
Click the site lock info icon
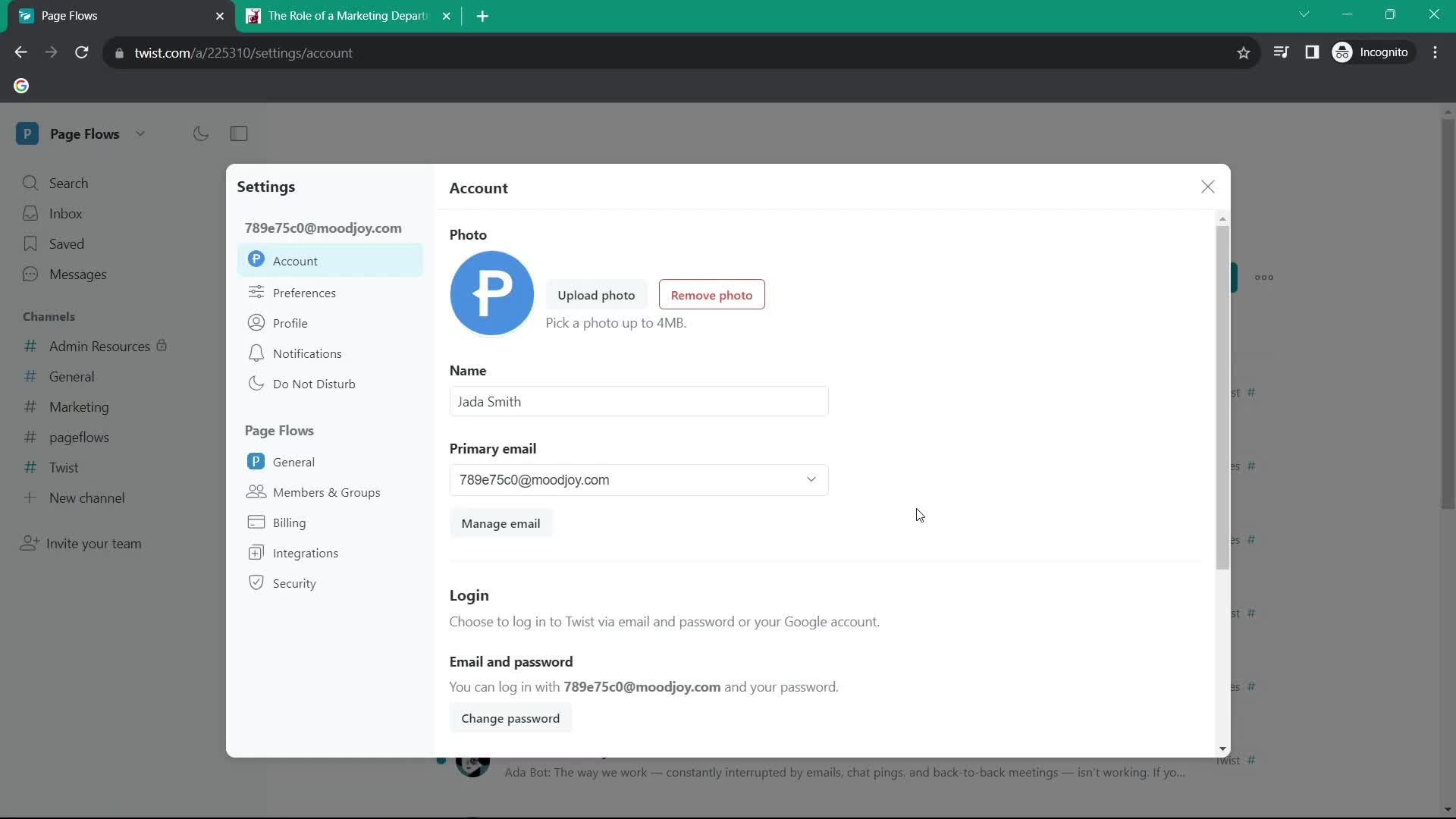(119, 53)
